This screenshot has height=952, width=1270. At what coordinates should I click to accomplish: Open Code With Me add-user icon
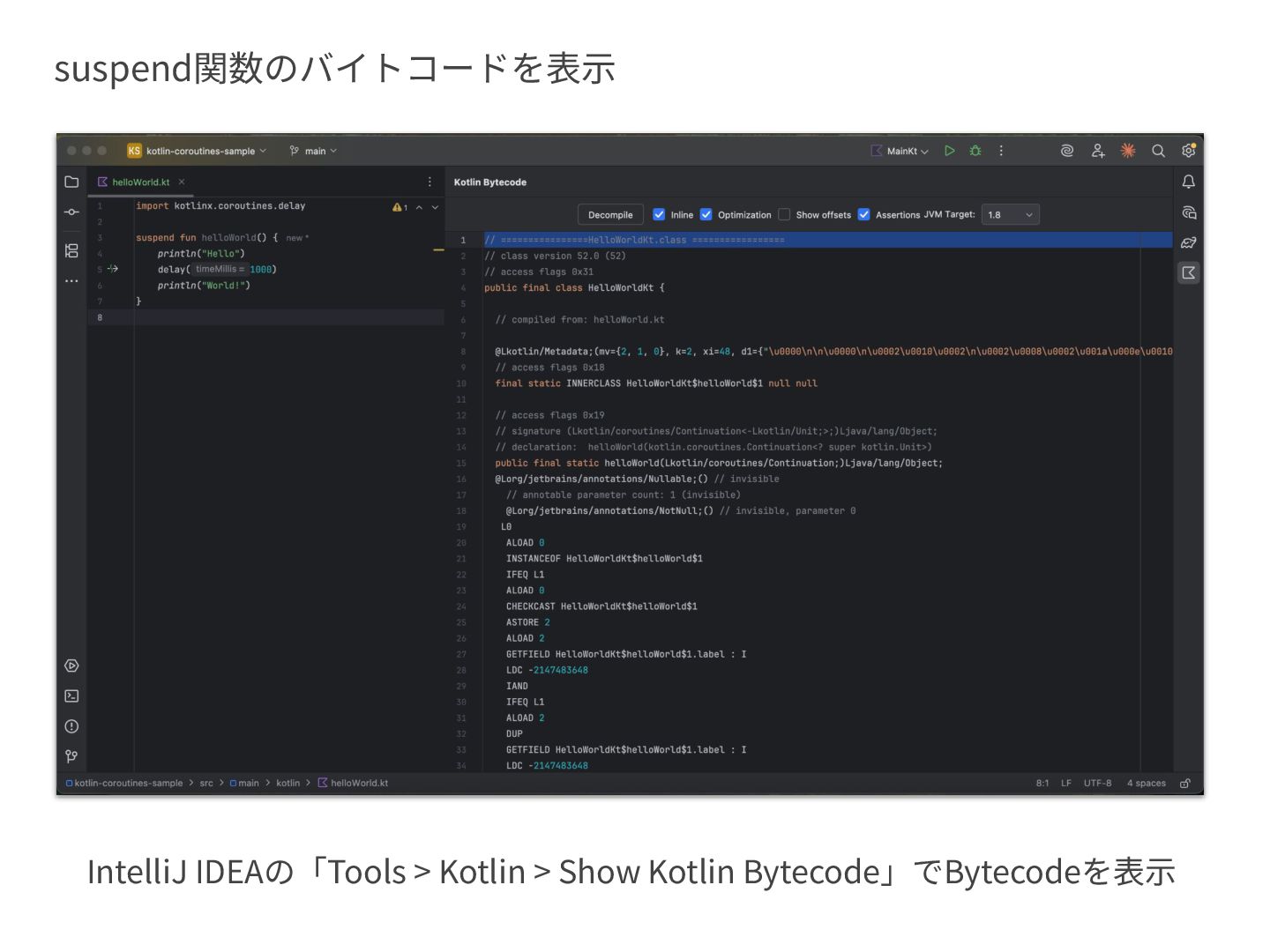1098,151
